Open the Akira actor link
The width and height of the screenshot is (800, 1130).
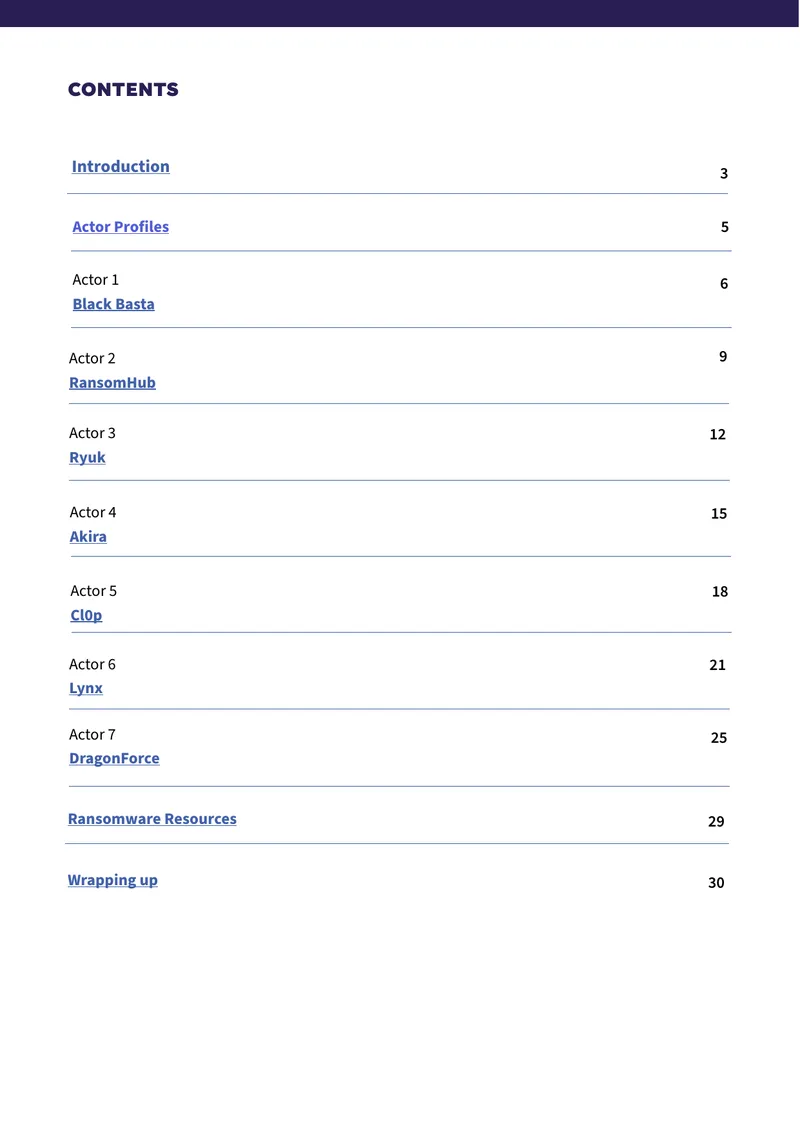88,537
